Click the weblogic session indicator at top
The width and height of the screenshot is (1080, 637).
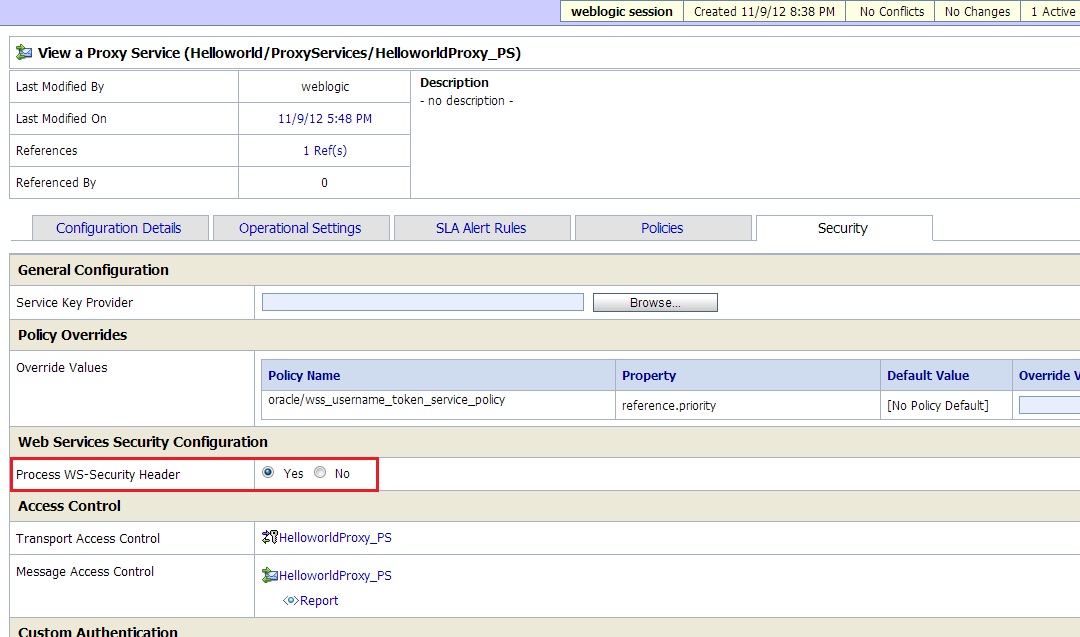point(621,11)
